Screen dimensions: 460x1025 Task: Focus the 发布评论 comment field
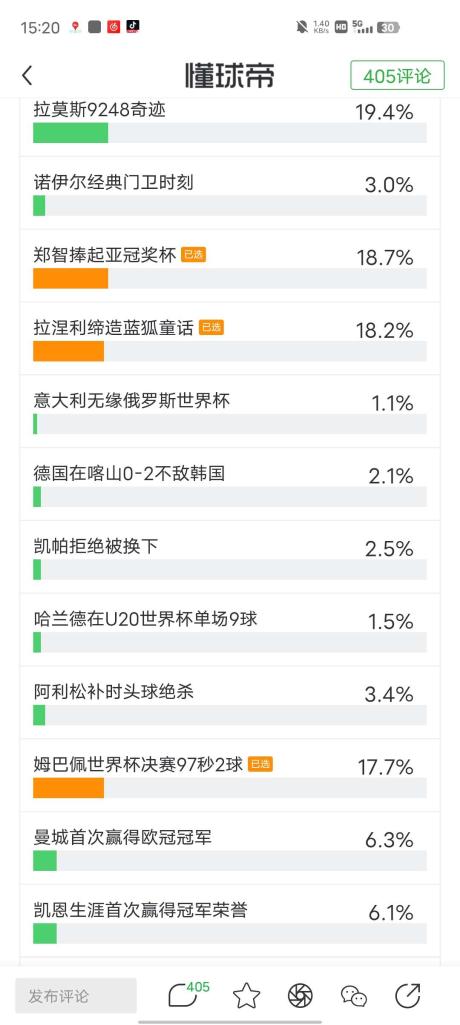[x=76, y=996]
